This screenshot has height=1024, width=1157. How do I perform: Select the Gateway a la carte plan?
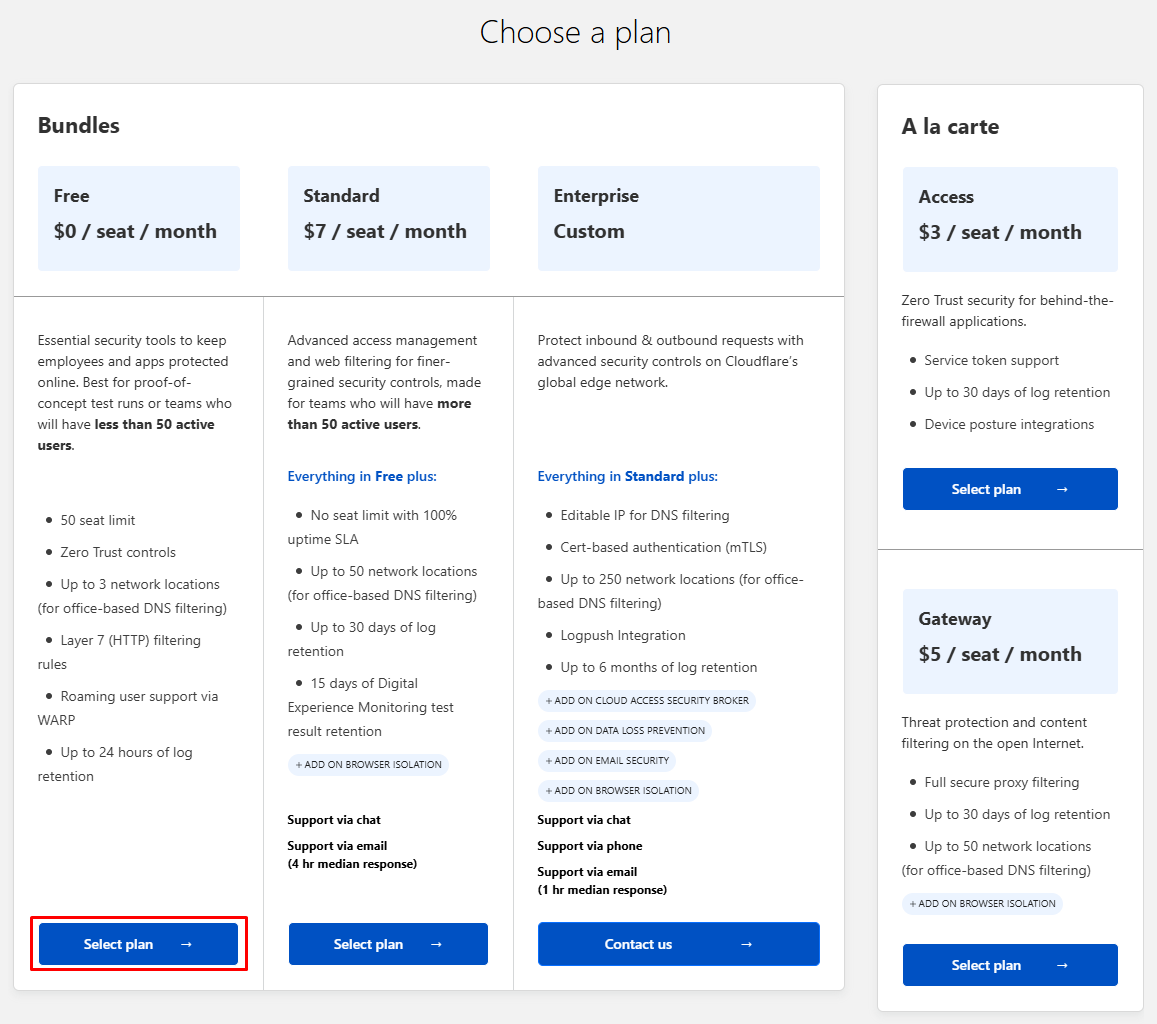(x=1010, y=965)
